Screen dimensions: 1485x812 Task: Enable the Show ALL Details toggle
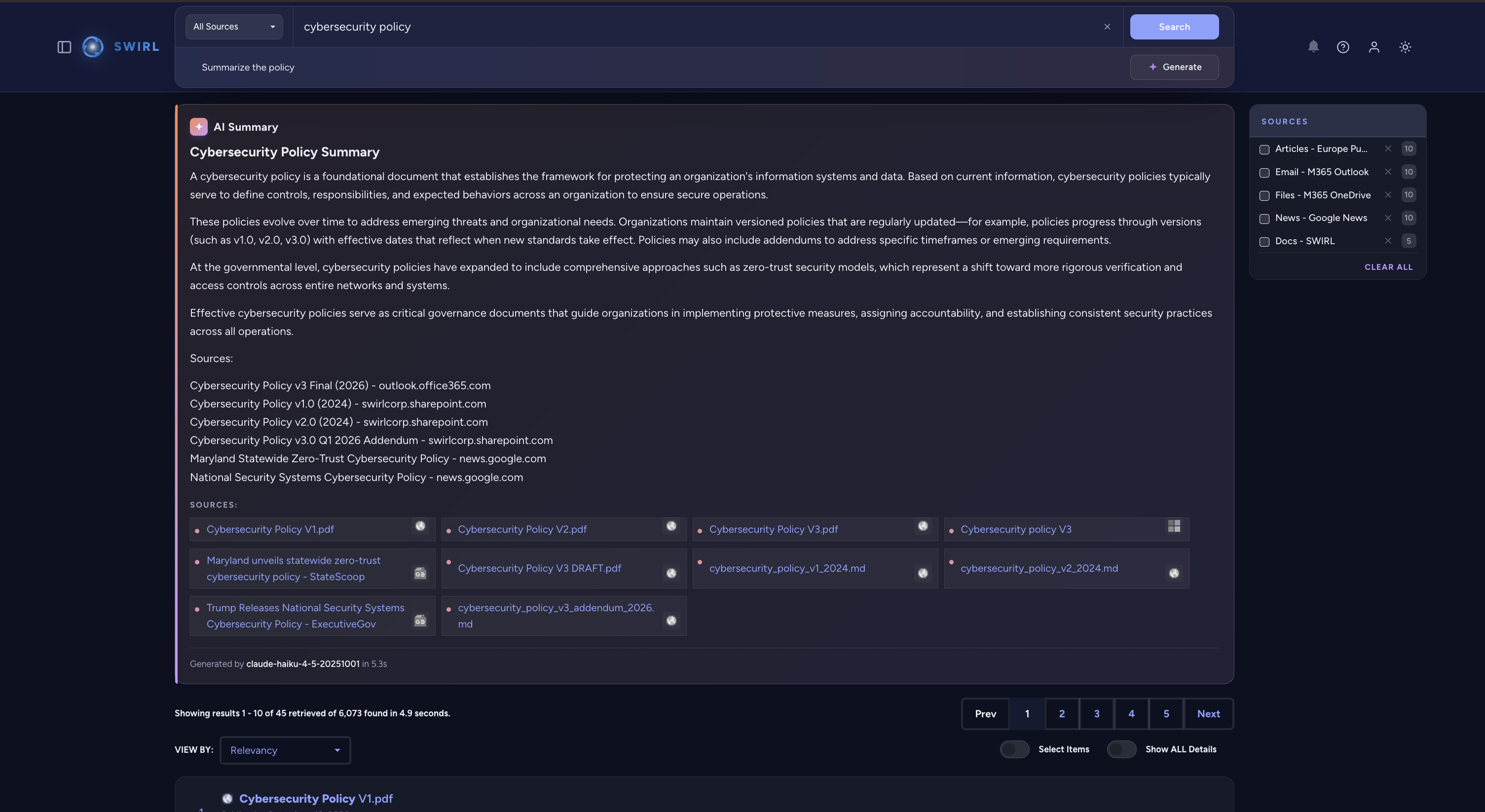tap(1121, 750)
